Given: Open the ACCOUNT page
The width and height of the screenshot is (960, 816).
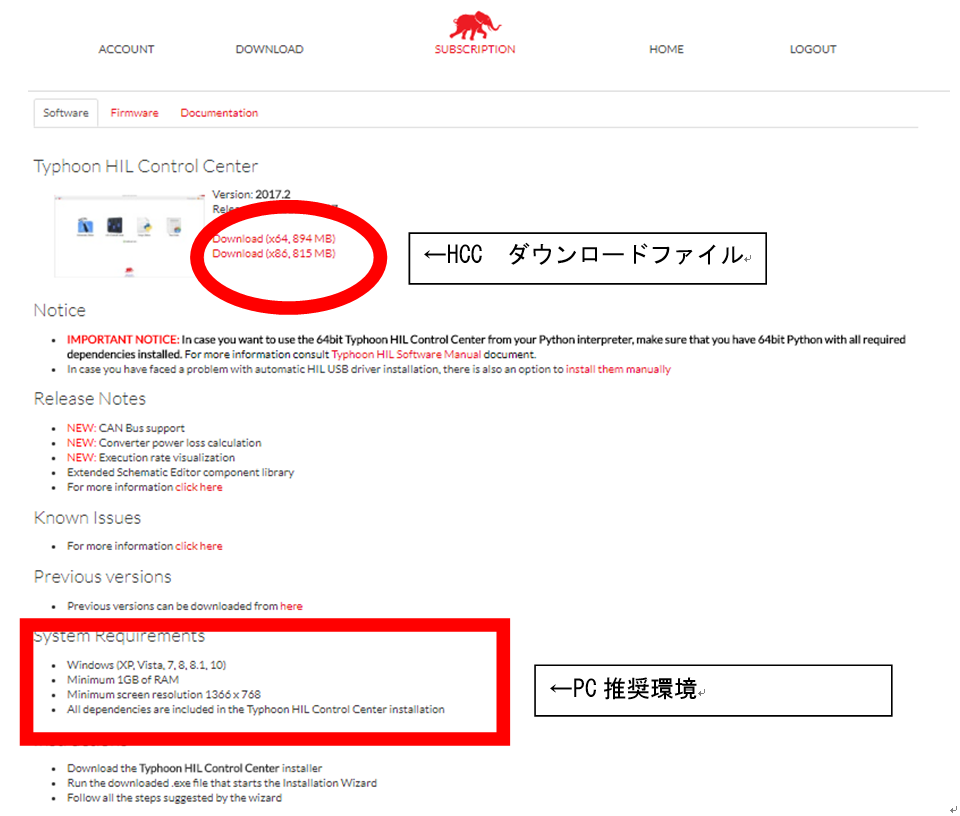Looking at the screenshot, I should (x=126, y=49).
